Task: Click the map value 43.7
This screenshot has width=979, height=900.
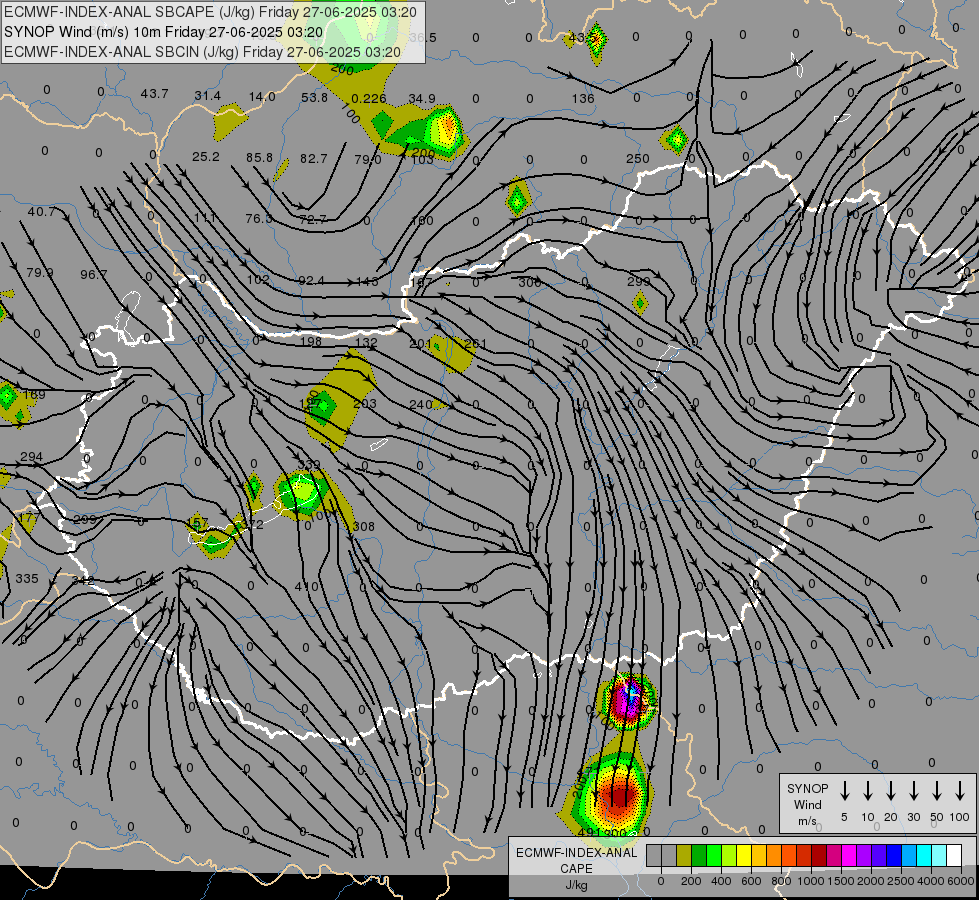Action: pos(154,94)
